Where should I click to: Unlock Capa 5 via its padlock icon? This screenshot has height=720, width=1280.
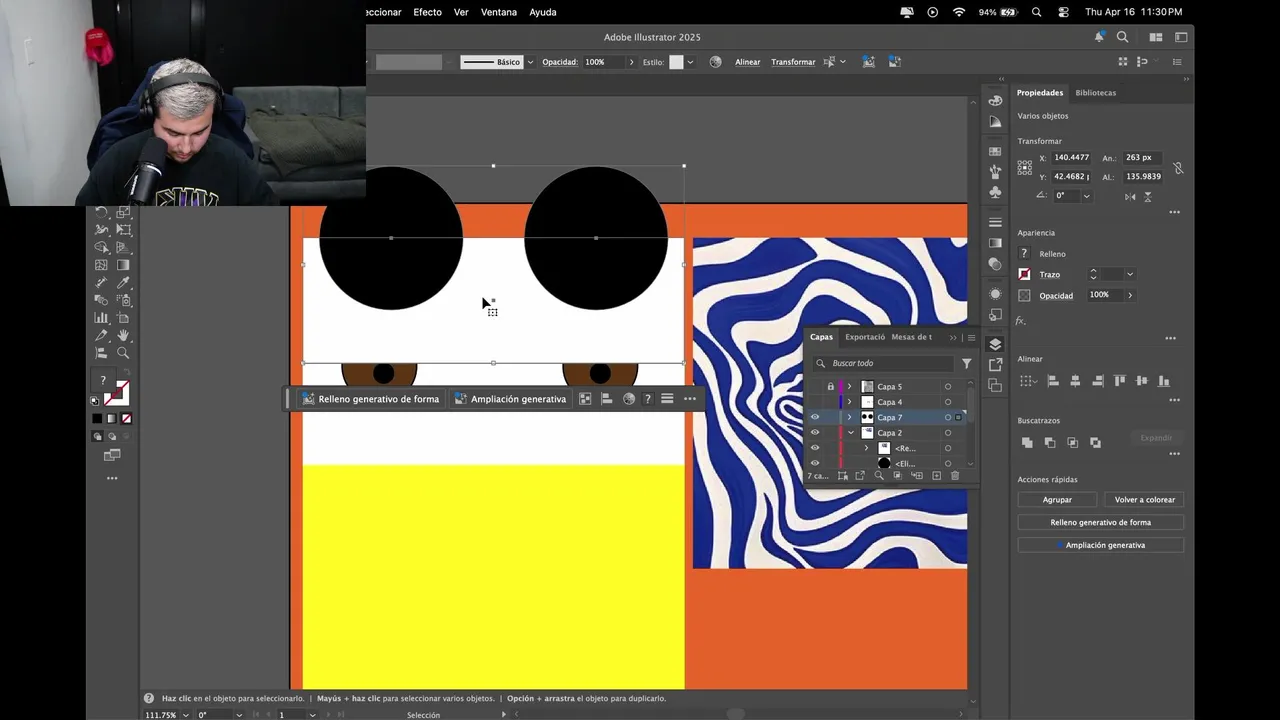[830, 387]
